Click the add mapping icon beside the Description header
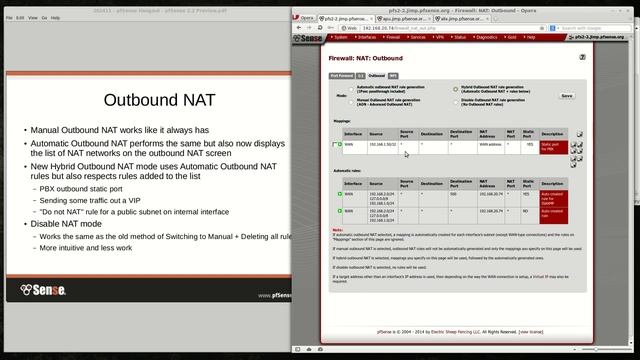 tap(580, 134)
